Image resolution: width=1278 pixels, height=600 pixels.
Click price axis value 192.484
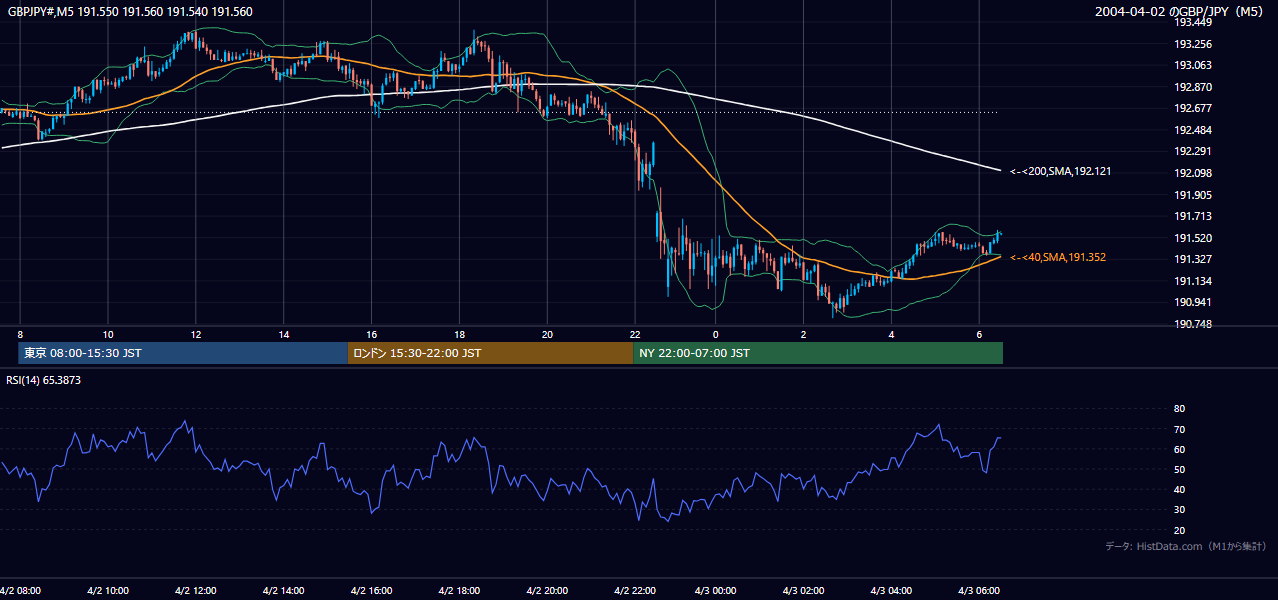click(x=1192, y=130)
